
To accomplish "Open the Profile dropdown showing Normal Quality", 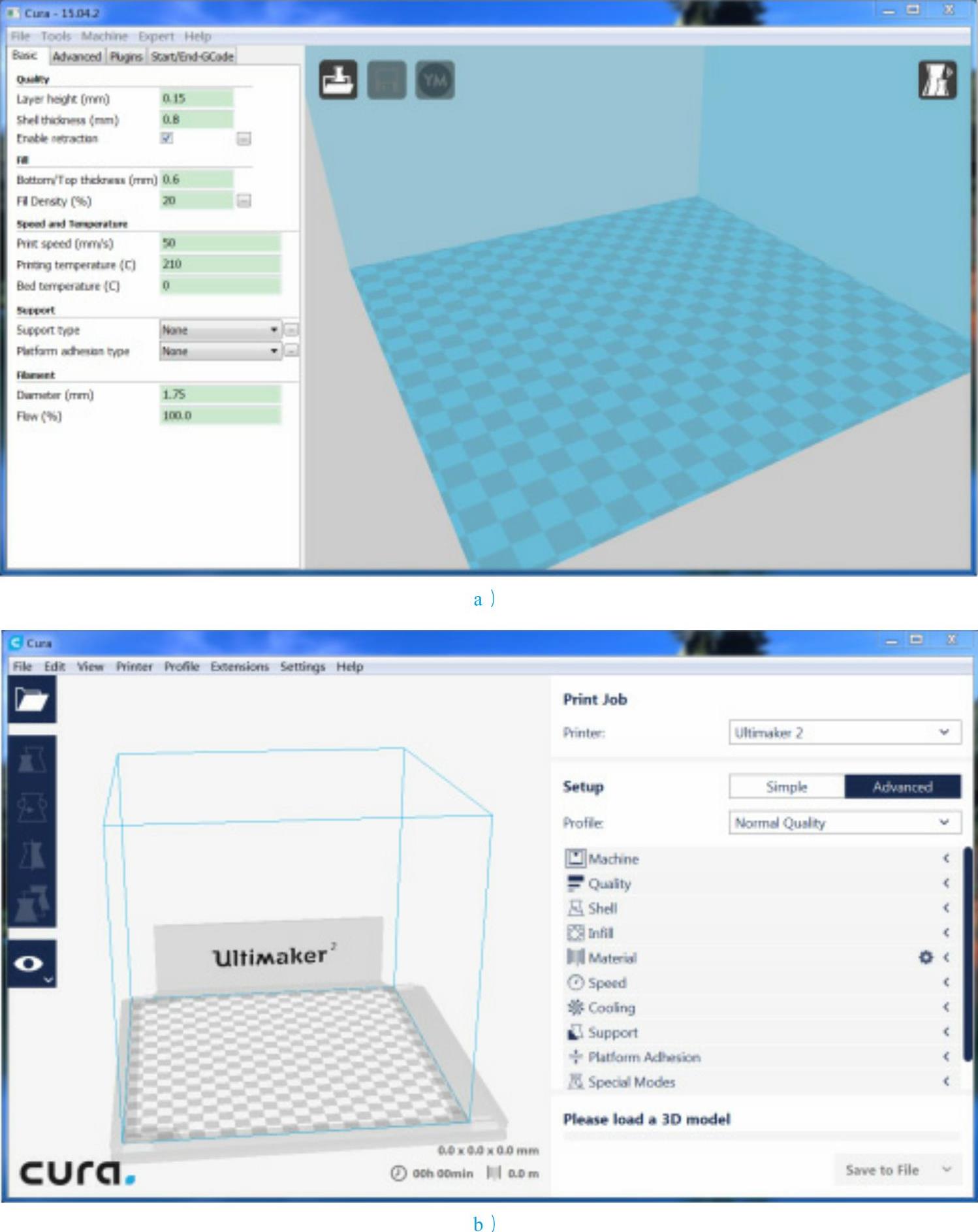I will [x=845, y=823].
